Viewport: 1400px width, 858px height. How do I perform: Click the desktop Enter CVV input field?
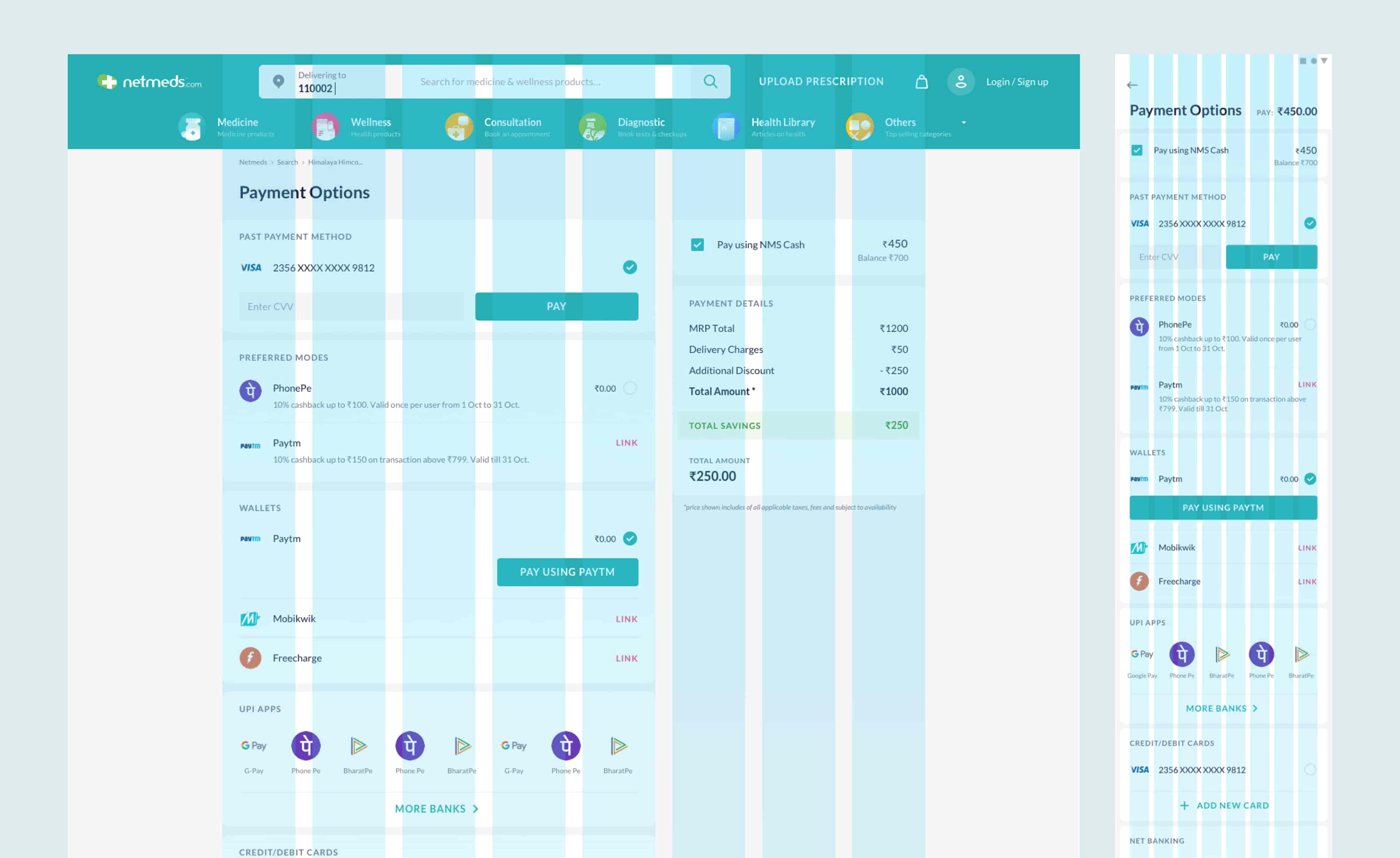pos(351,306)
